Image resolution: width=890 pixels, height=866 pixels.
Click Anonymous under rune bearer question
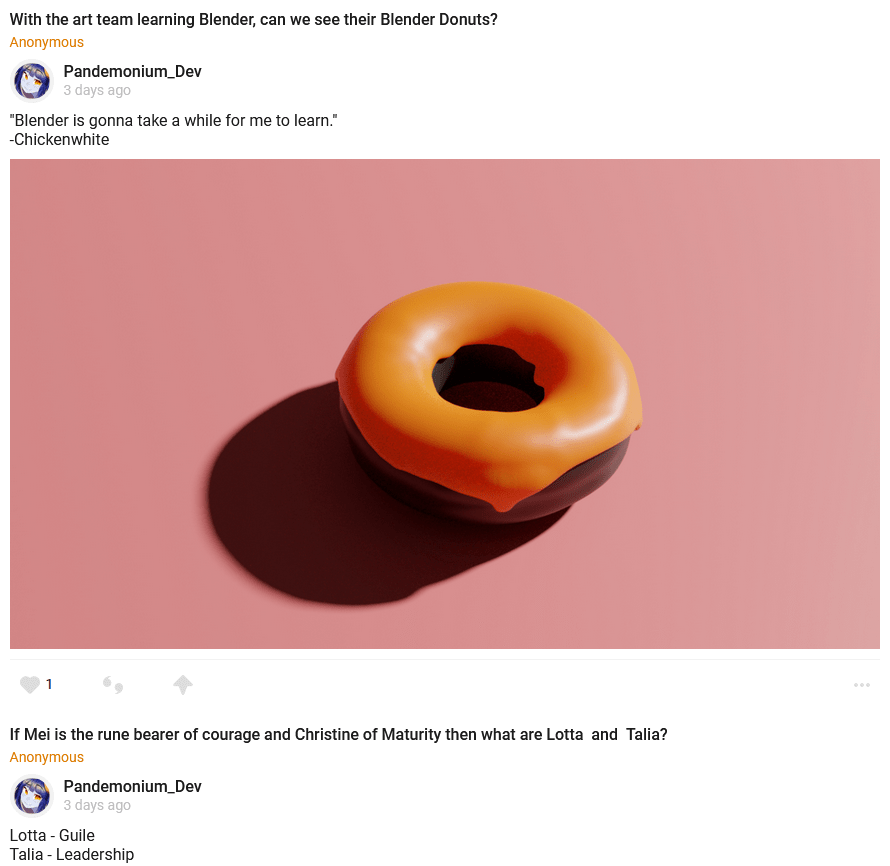coord(47,758)
